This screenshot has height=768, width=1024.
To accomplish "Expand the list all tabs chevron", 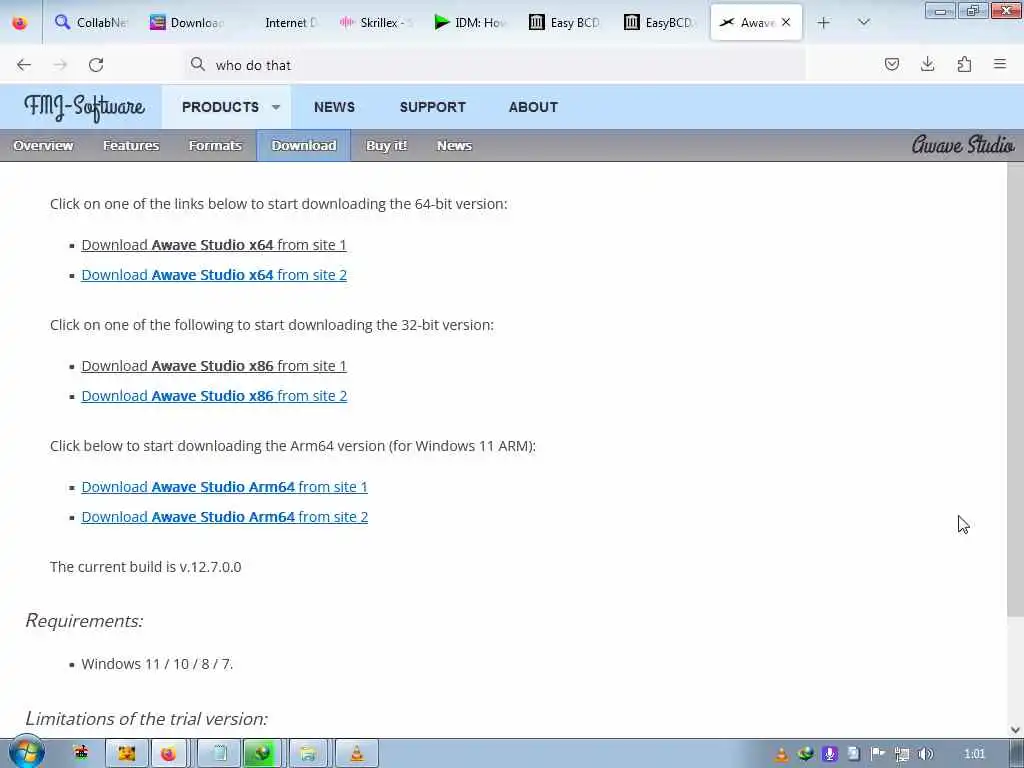I will (863, 23).
